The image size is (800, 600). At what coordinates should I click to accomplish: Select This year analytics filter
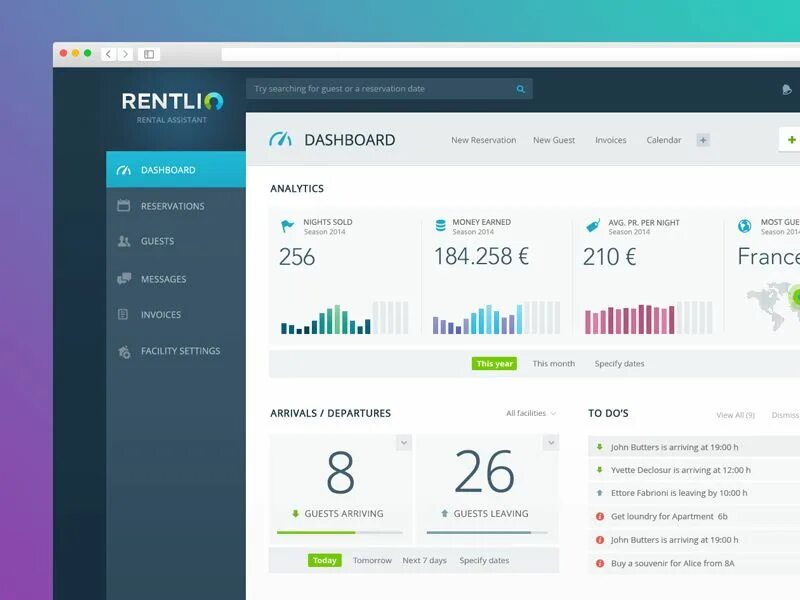pyautogui.click(x=494, y=363)
